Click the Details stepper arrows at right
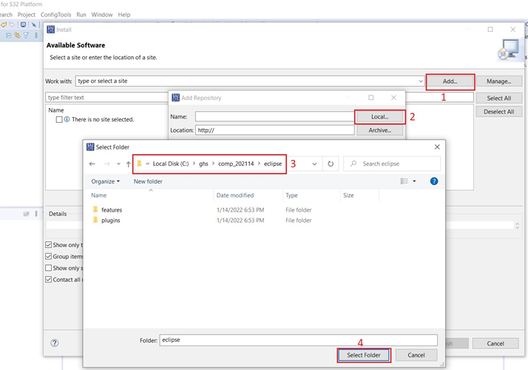The width and height of the screenshot is (528, 370). [x=517, y=226]
